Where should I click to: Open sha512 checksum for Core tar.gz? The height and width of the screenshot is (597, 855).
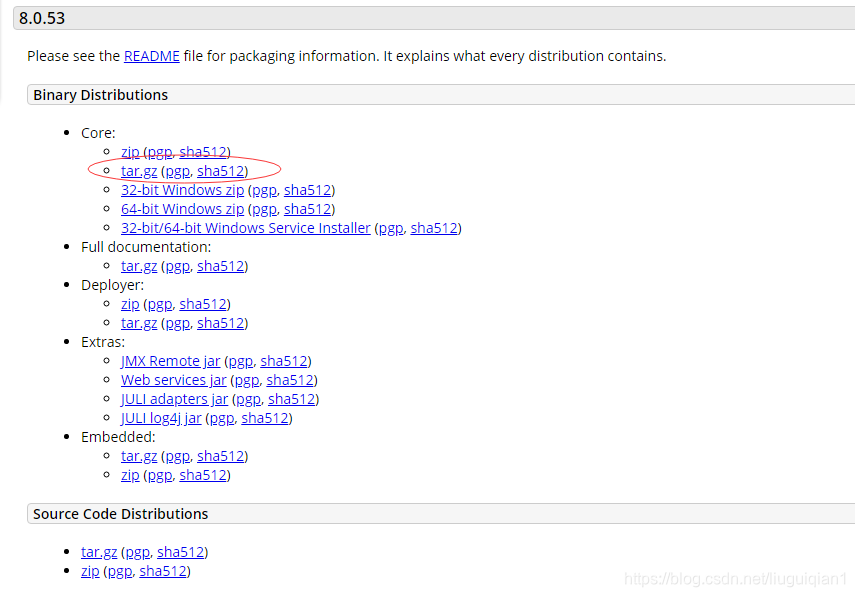221,171
